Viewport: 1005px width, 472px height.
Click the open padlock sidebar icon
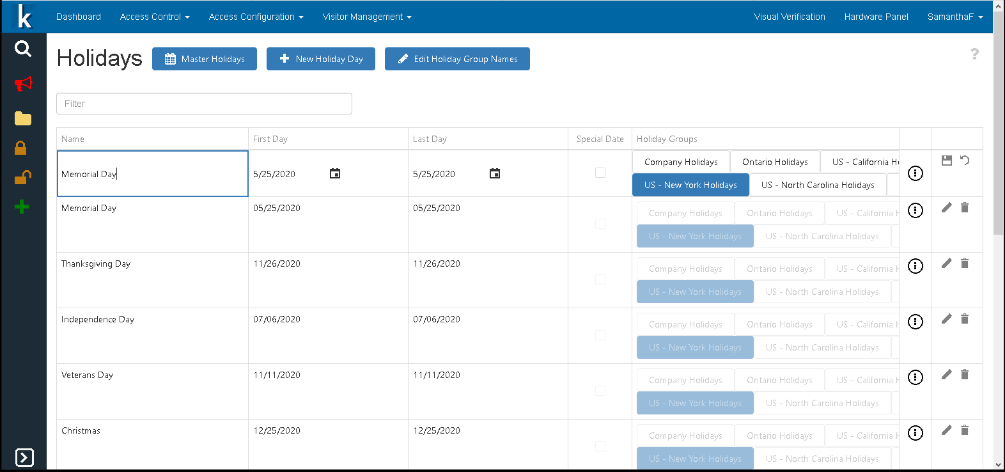[x=23, y=178]
